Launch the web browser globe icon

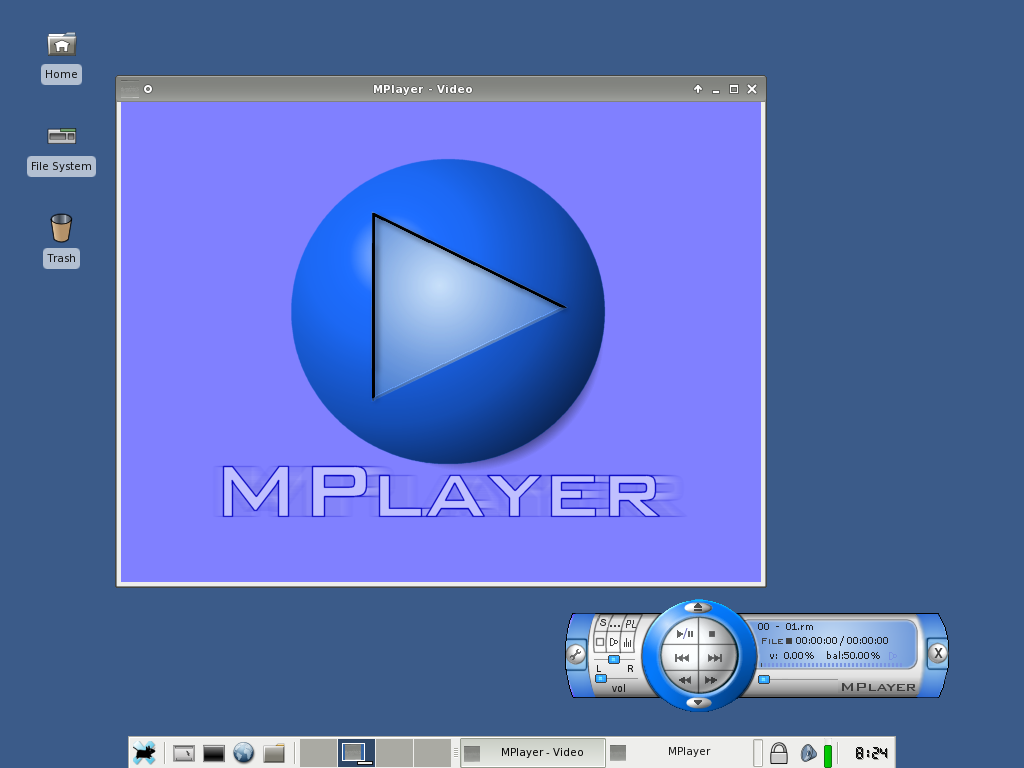click(244, 753)
